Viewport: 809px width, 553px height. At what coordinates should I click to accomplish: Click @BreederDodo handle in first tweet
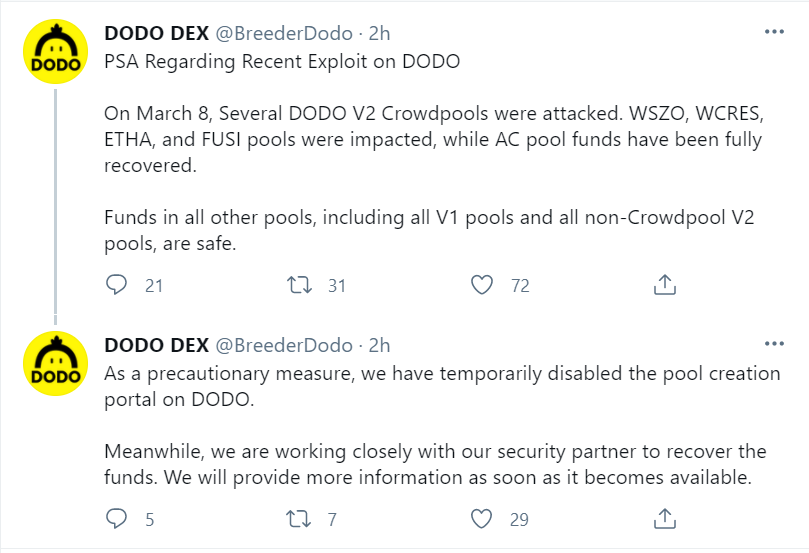(x=285, y=32)
